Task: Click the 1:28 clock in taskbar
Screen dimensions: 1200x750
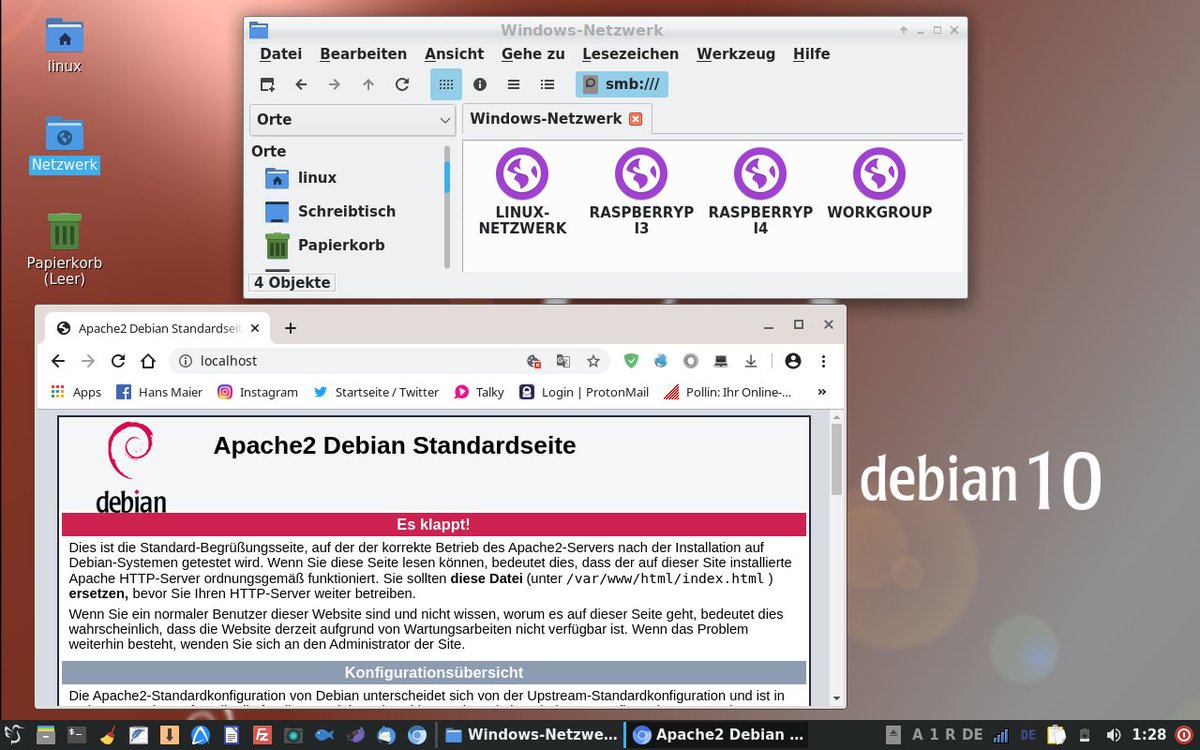Action: 1150,735
